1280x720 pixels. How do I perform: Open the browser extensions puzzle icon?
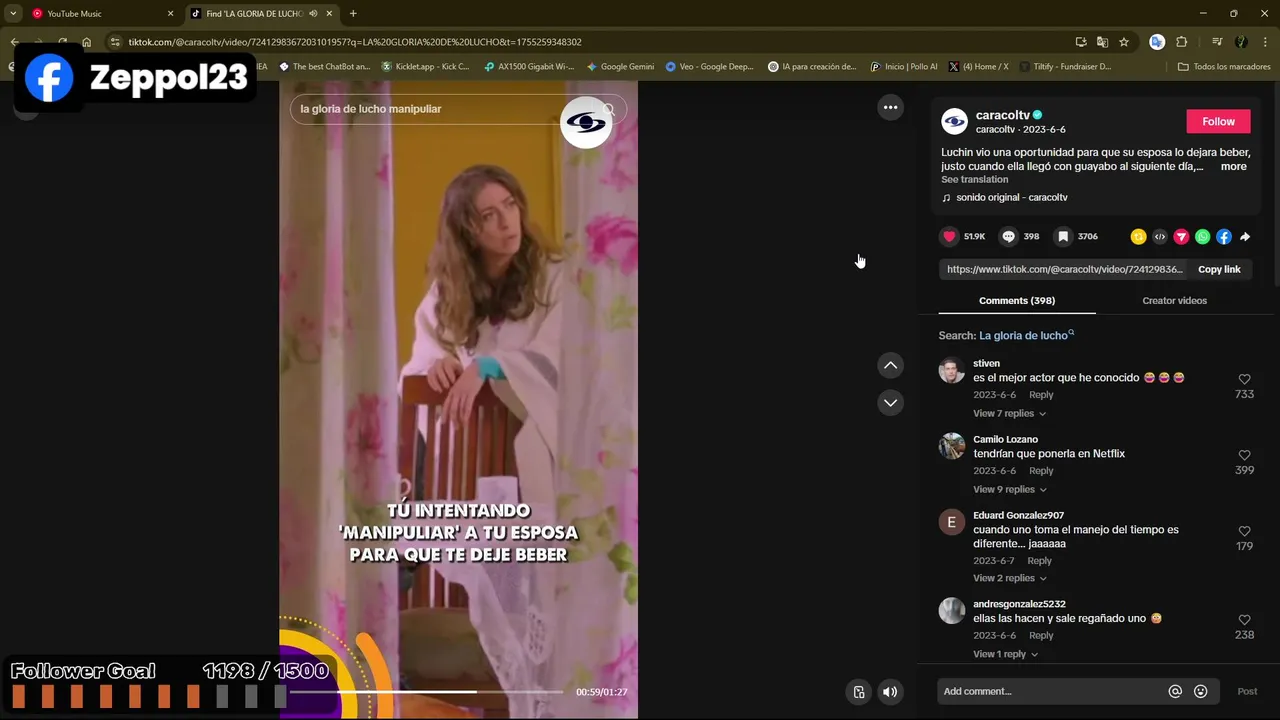click(x=1181, y=42)
